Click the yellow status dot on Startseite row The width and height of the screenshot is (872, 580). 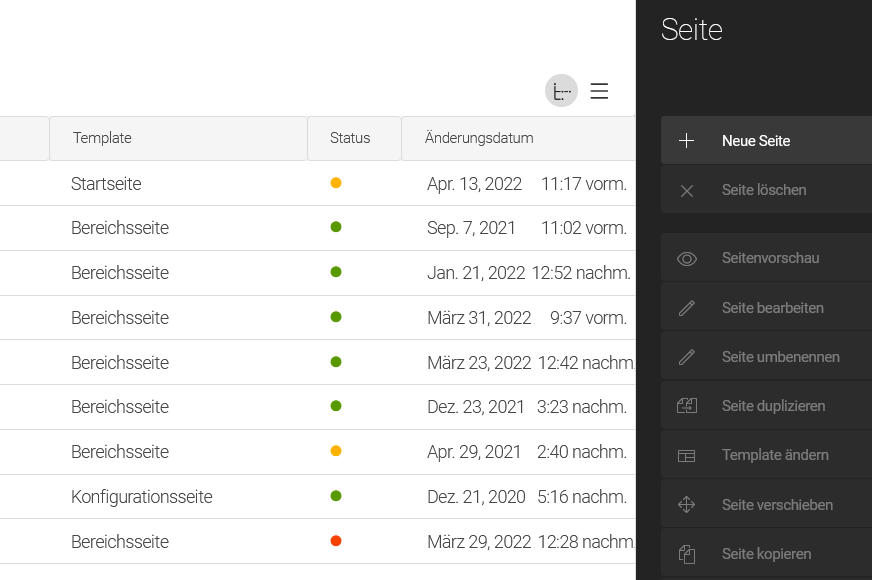336,183
